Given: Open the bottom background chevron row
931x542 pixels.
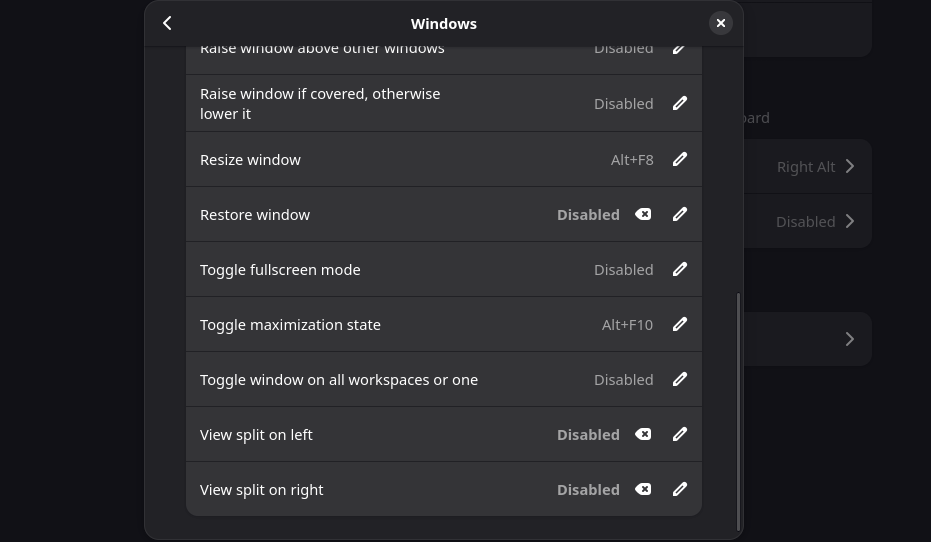Looking at the screenshot, I should 808,339.
